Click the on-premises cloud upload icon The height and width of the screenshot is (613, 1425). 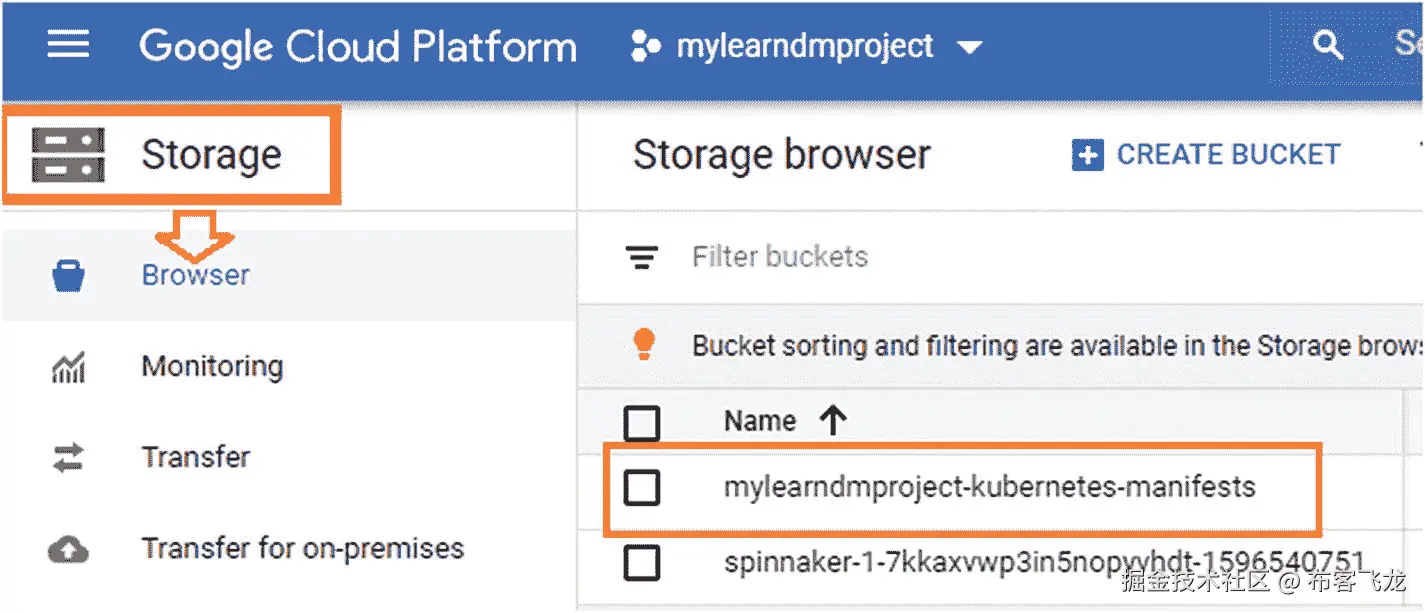point(68,549)
